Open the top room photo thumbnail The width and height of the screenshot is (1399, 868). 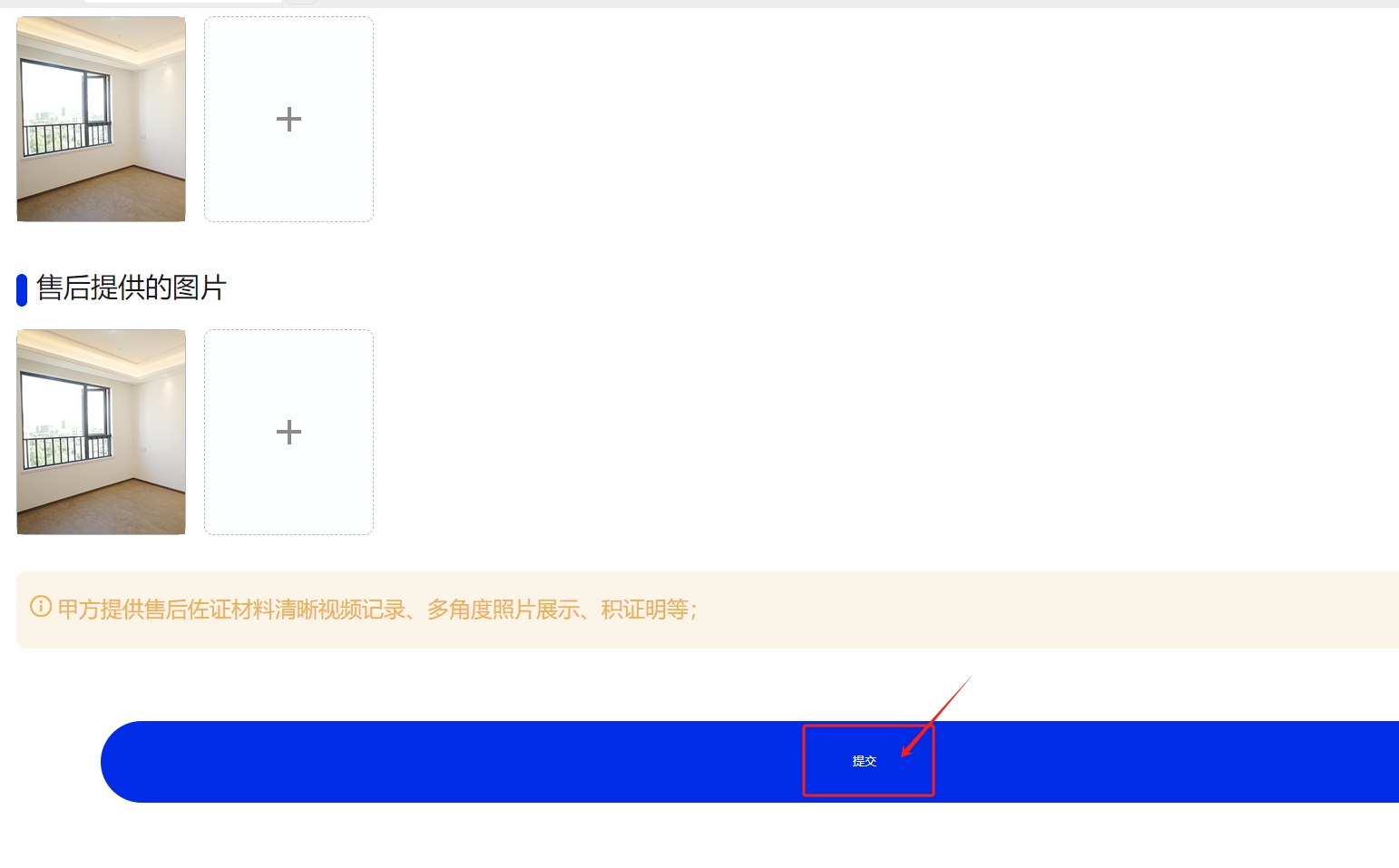tap(101, 119)
